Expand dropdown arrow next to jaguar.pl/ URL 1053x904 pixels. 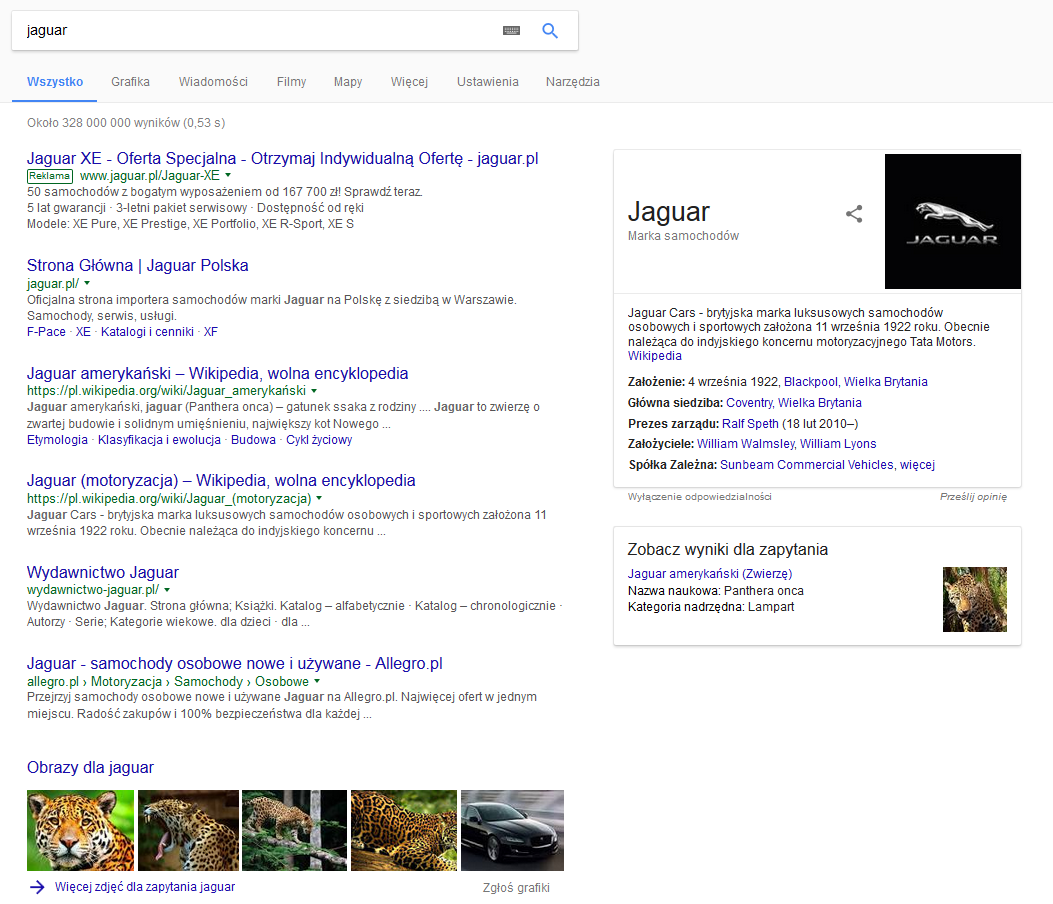point(87,283)
